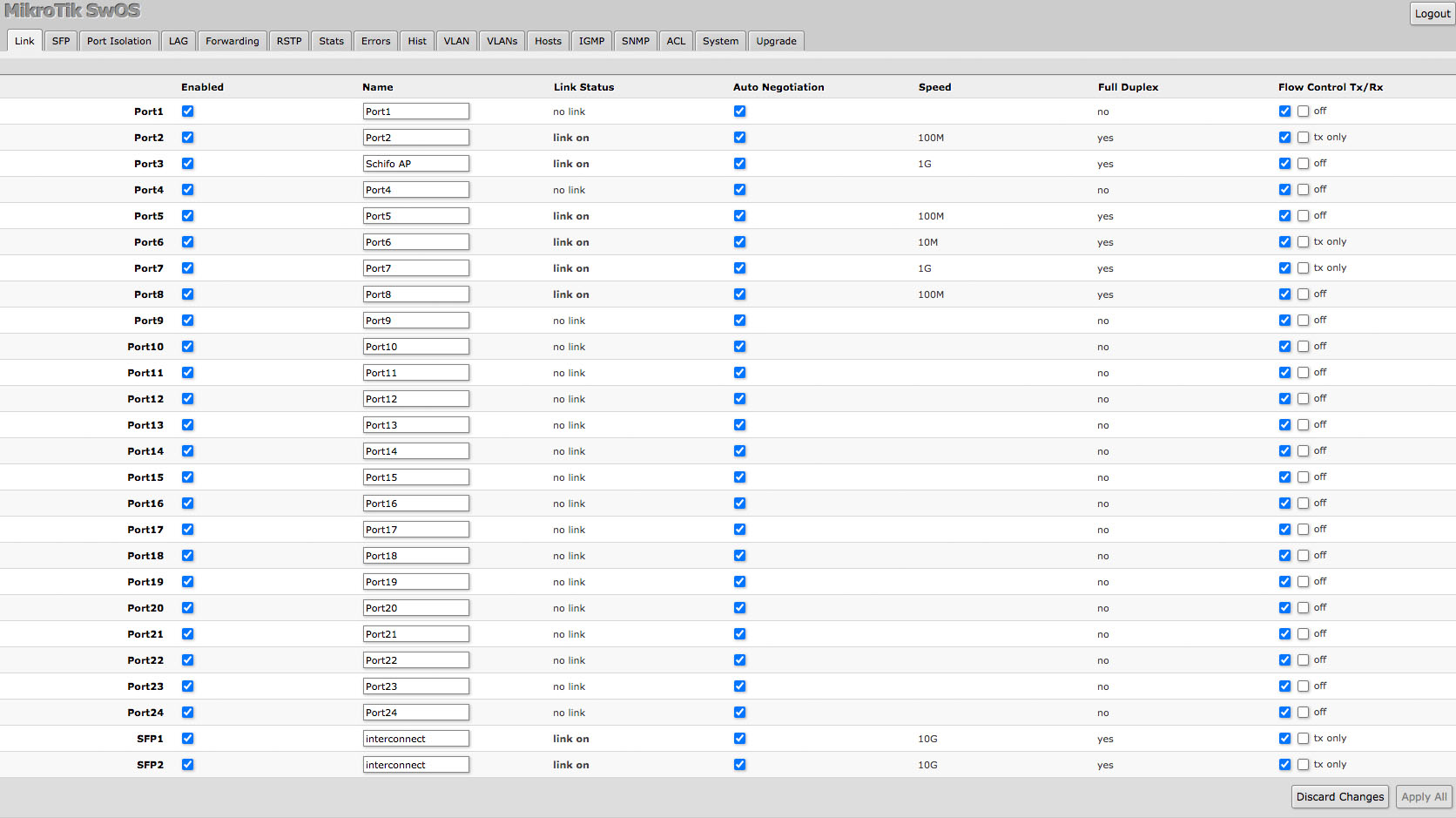Toggle Auto Negotiation for Port20
Viewport: 1456px width, 818px height.
pyautogui.click(x=740, y=608)
